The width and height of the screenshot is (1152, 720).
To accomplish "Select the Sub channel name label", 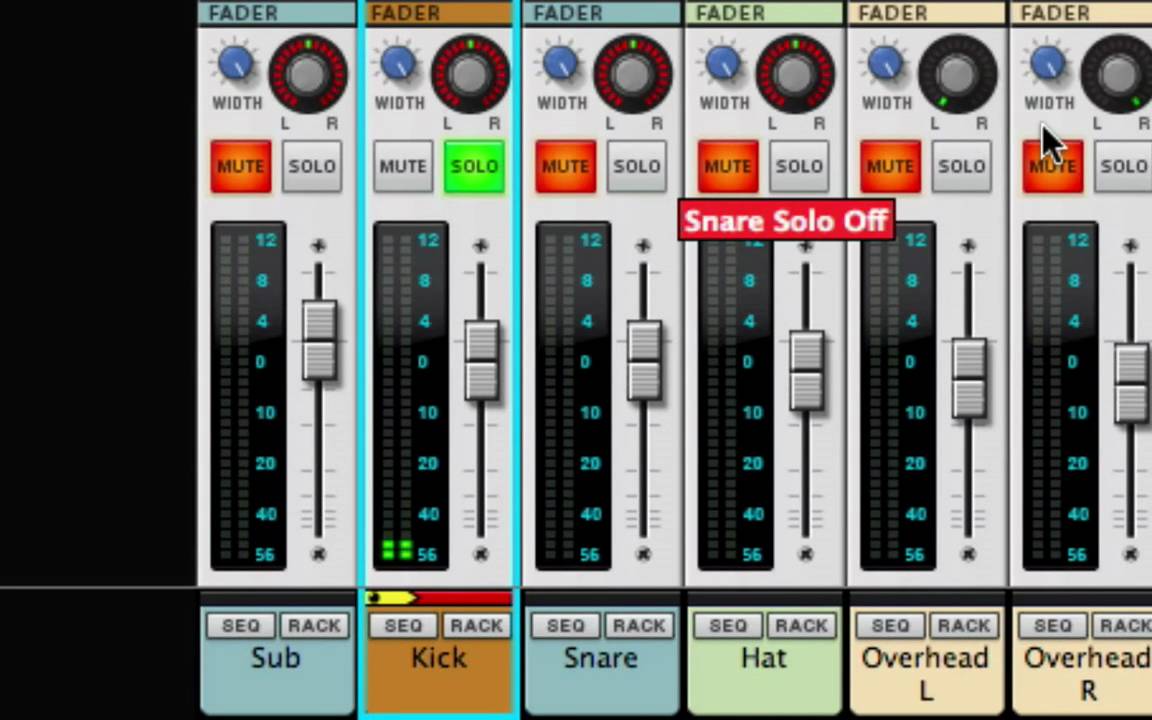I will tap(276, 658).
